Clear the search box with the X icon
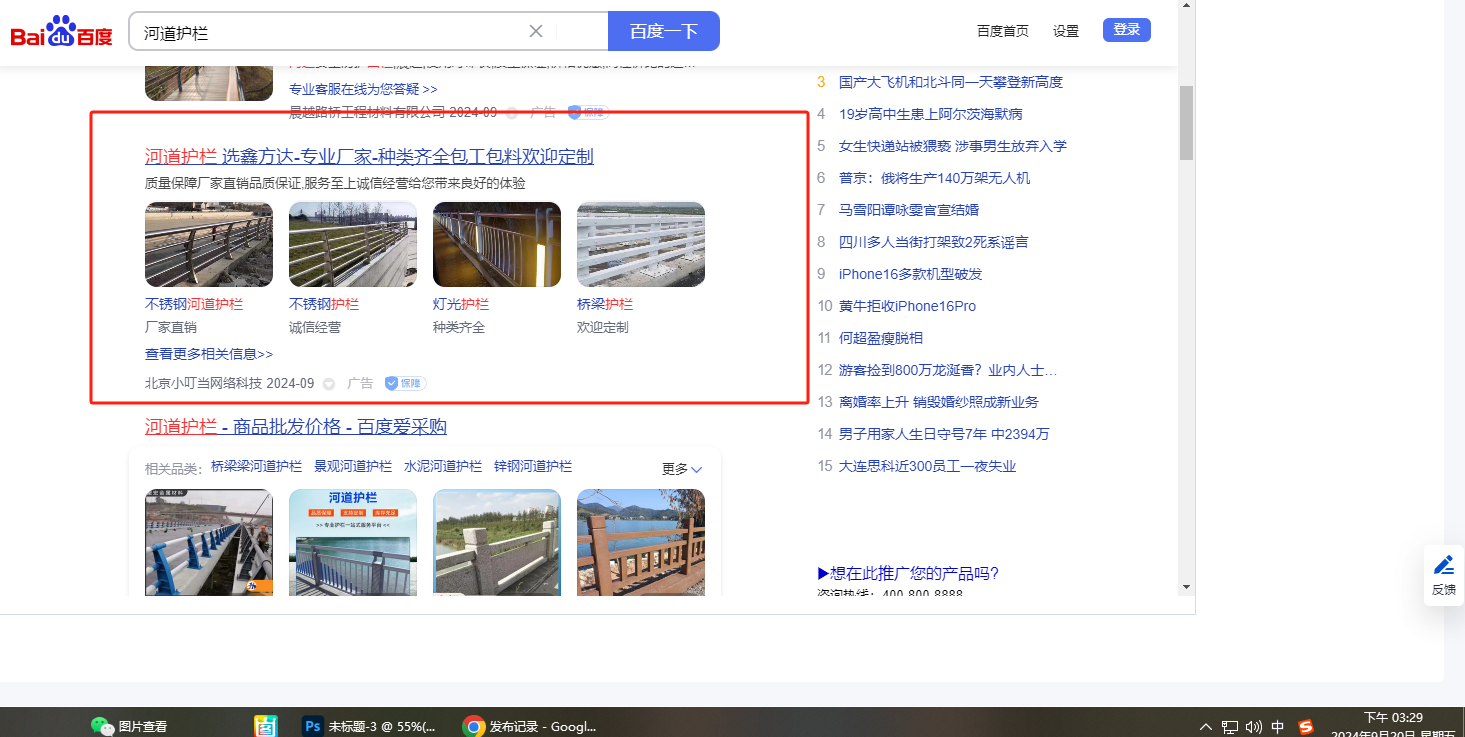The height and width of the screenshot is (737, 1465). (x=536, y=31)
